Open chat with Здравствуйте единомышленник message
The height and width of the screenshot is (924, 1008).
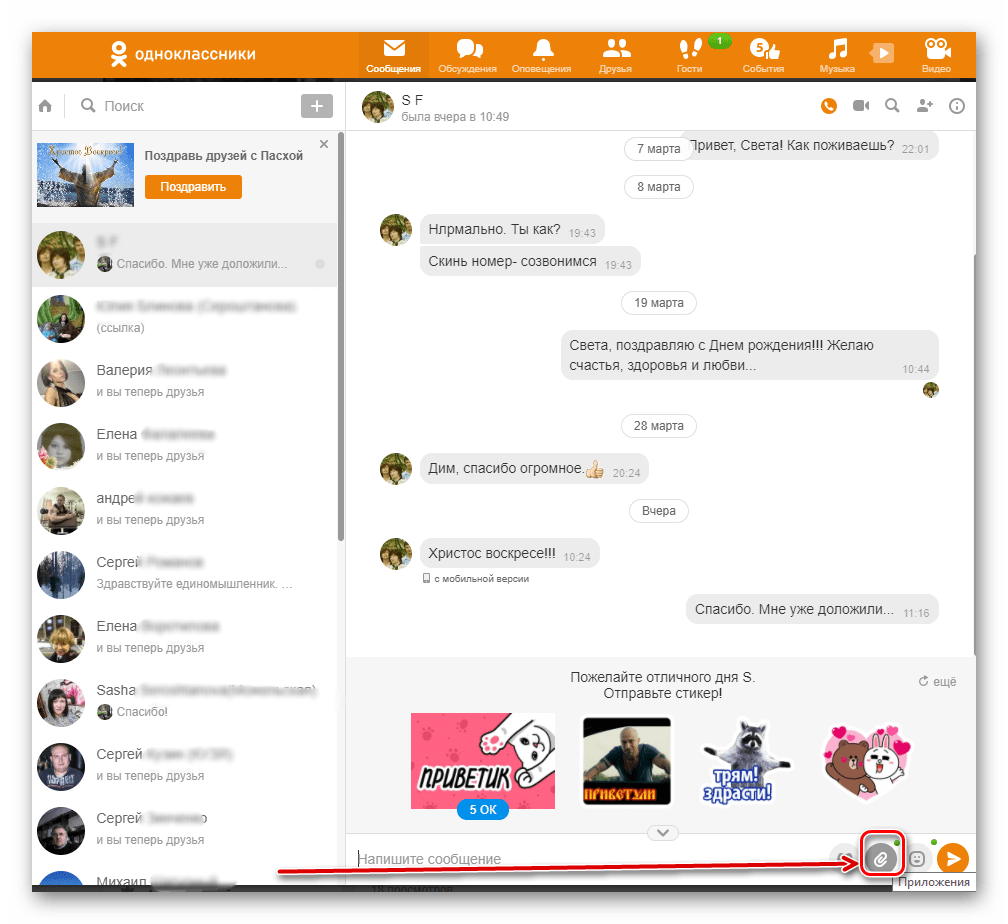tap(184, 574)
